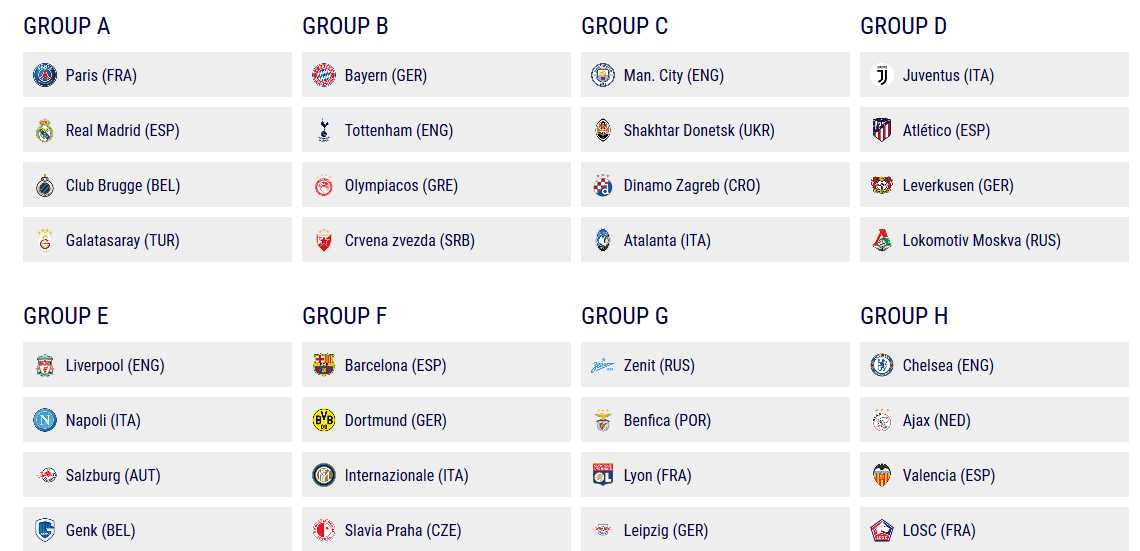The image size is (1140, 551).
Task: Open the Benfica (POR) team link
Action: pyautogui.click(x=667, y=420)
